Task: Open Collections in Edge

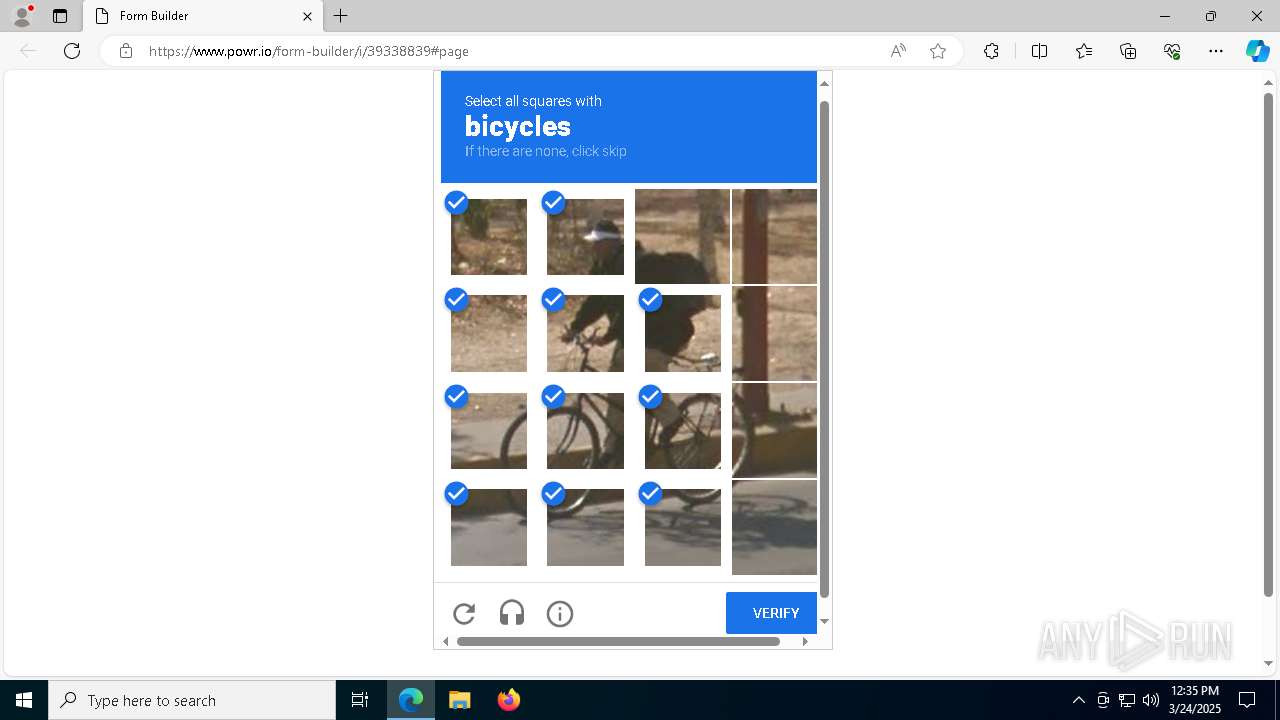Action: click(x=1128, y=51)
